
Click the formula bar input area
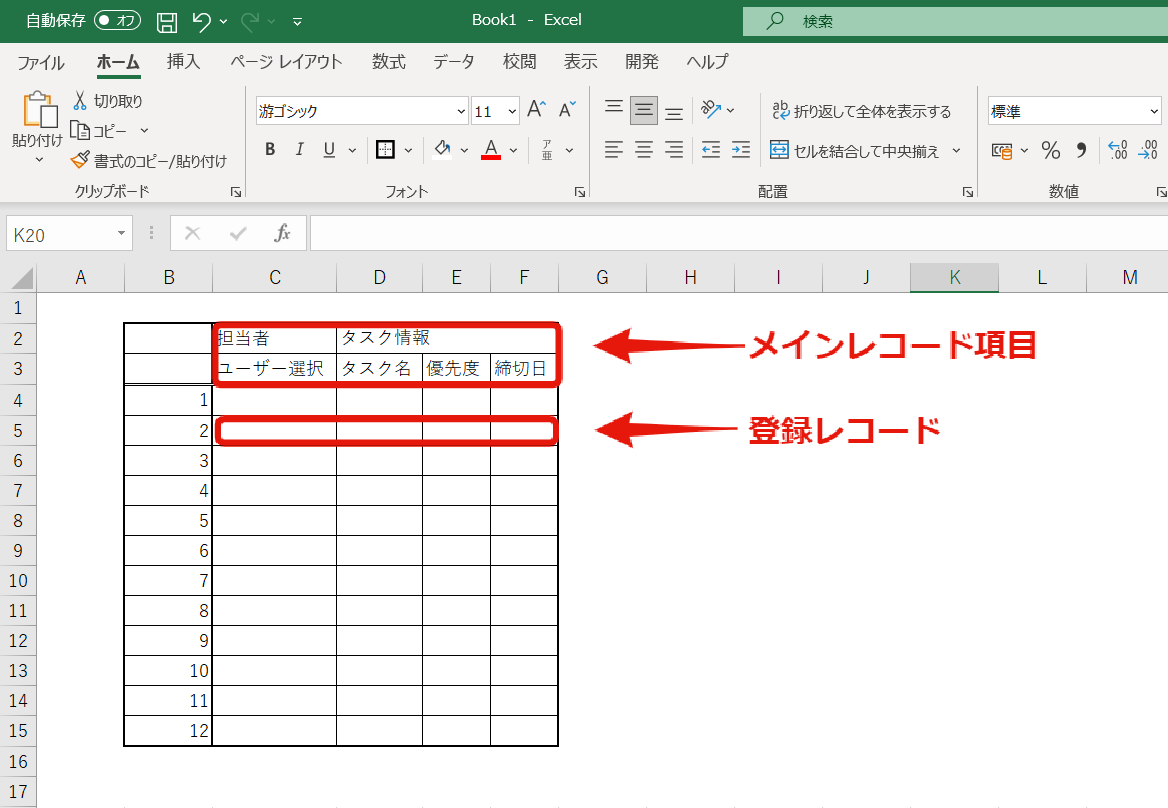point(739,233)
